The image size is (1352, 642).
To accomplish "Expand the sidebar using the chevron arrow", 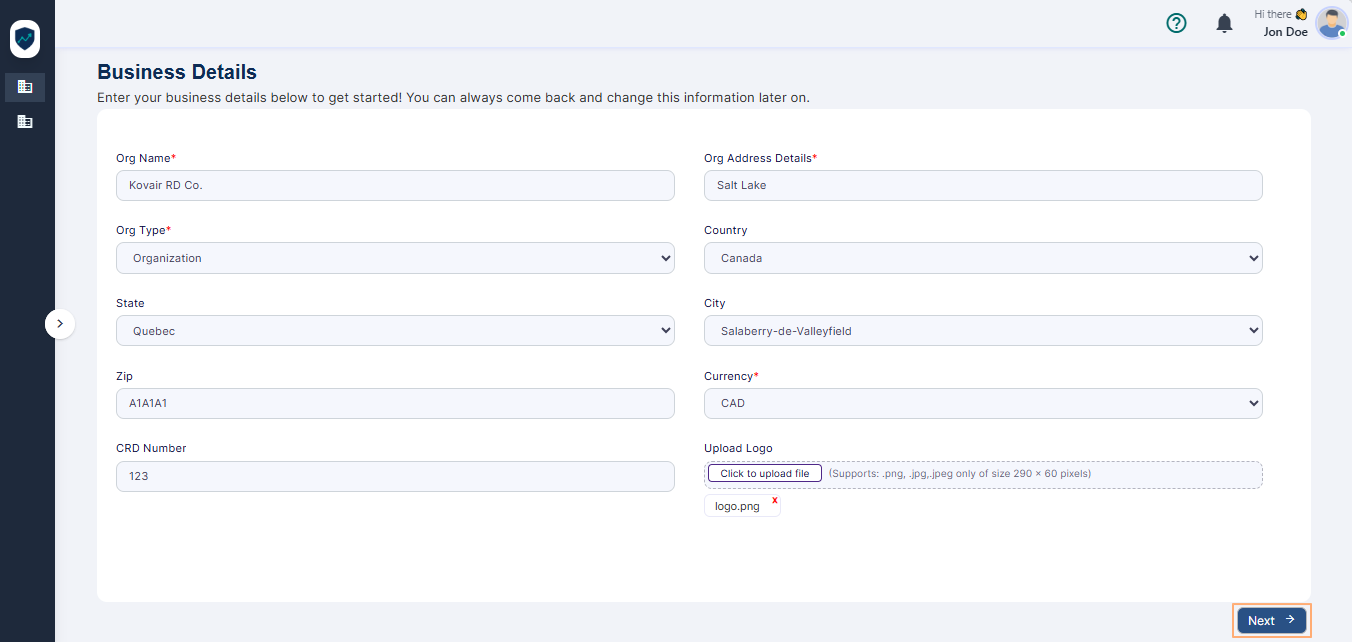I will (60, 323).
